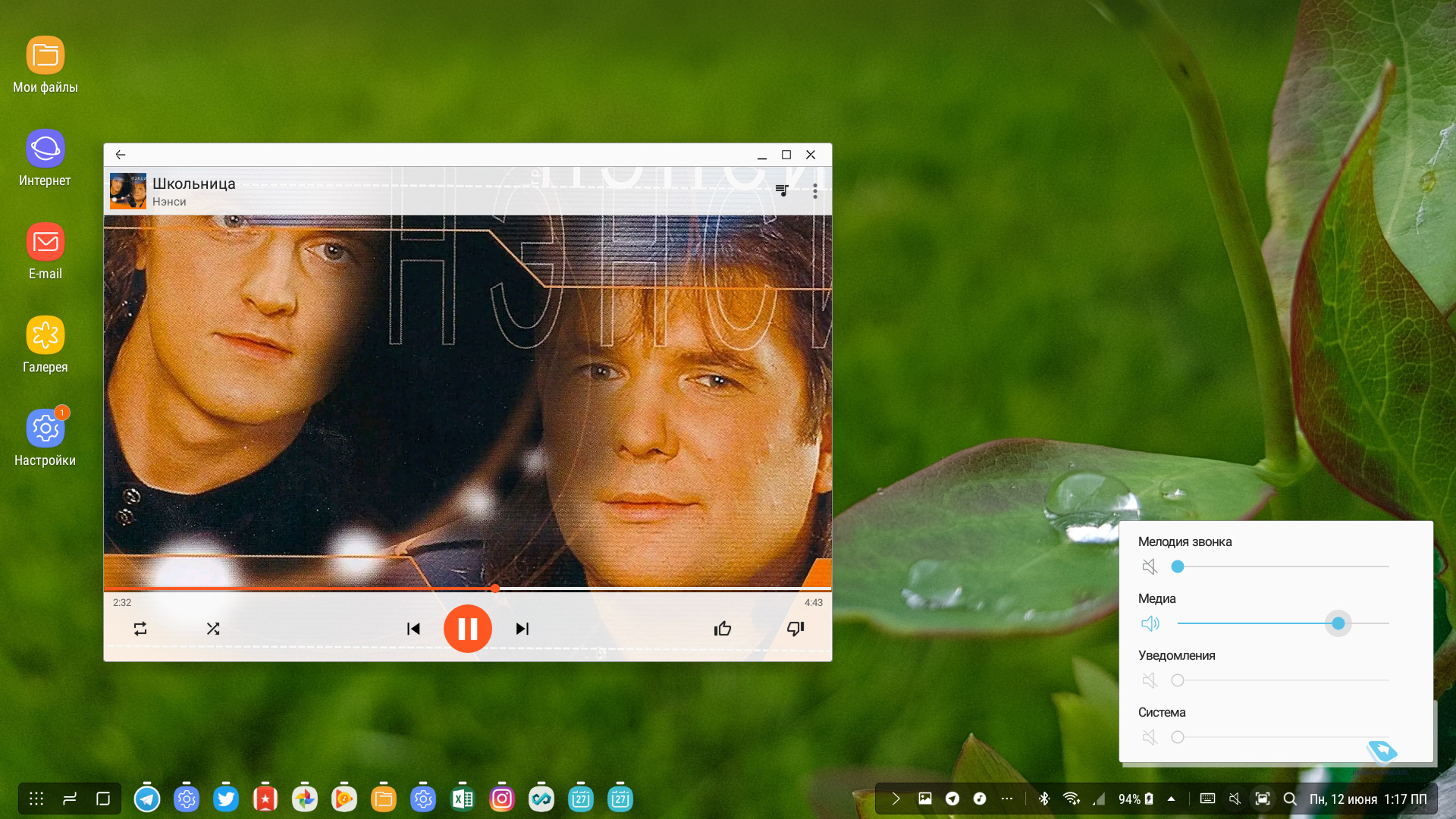Expand quick settings with up arrow
Viewport: 1456px width, 819px height.
coord(1171,799)
